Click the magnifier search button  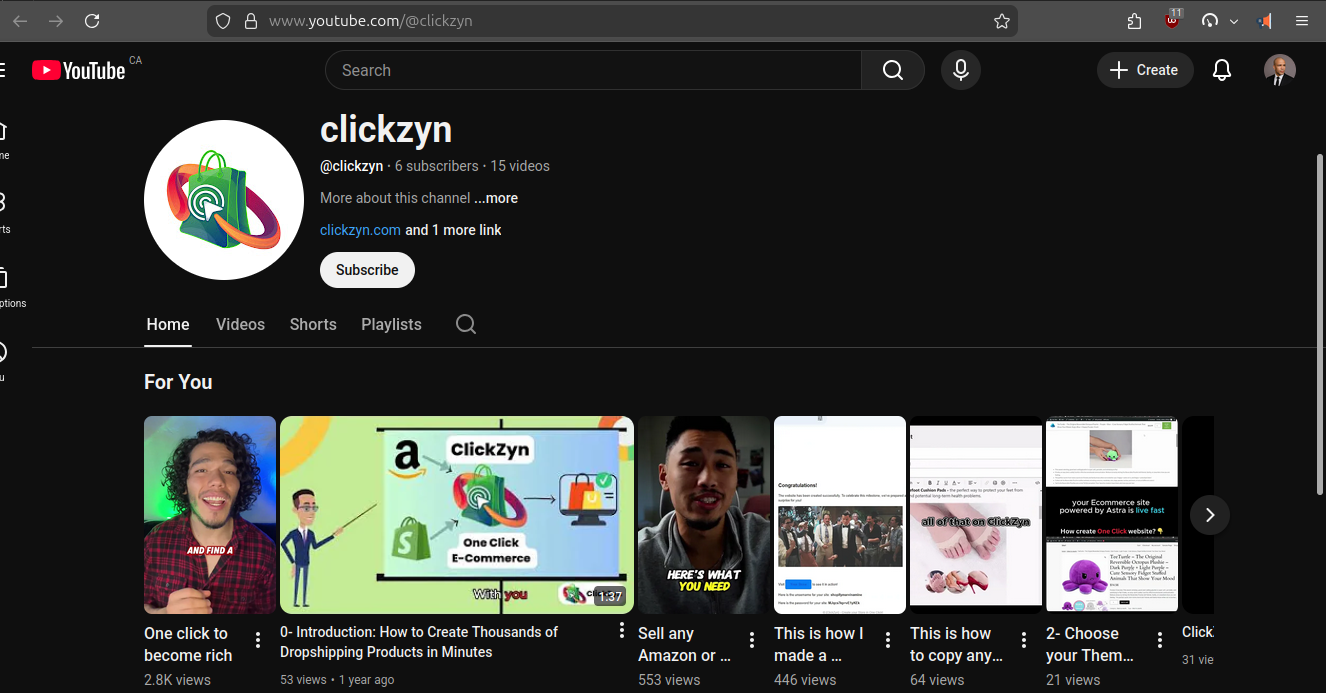(892, 70)
